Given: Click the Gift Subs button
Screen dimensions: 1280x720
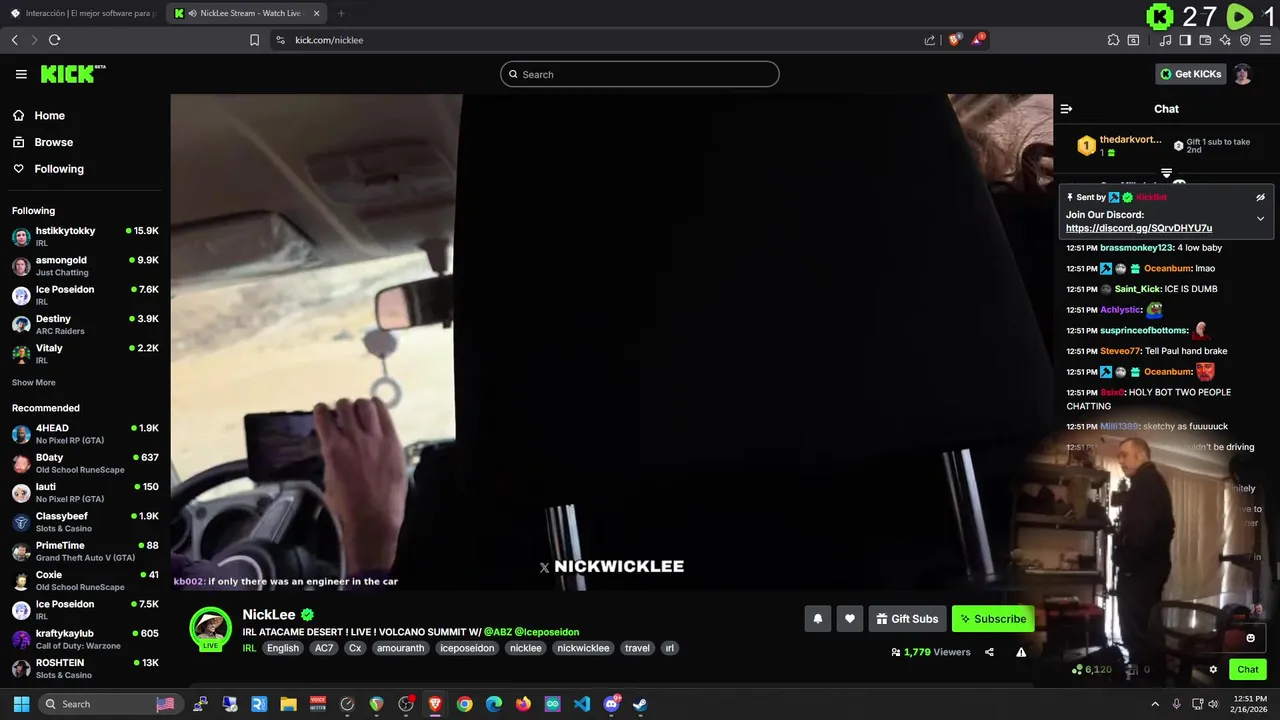Looking at the screenshot, I should [907, 619].
